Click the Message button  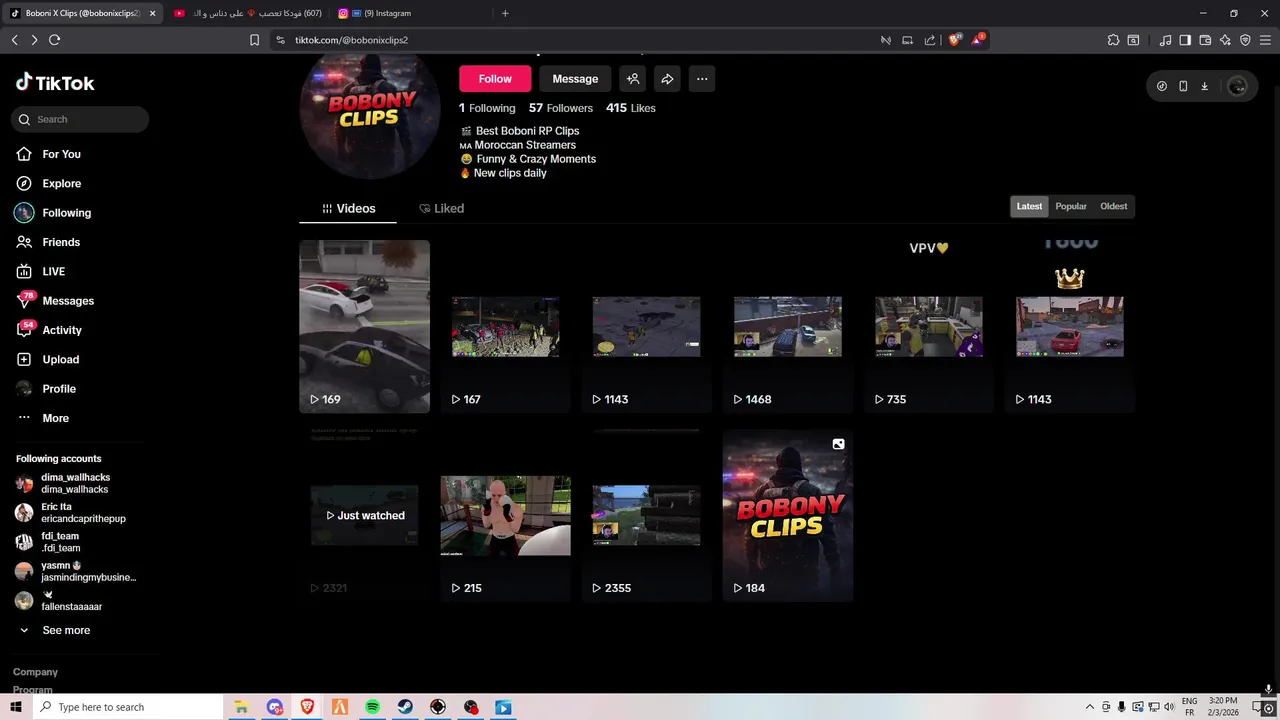[x=575, y=79]
